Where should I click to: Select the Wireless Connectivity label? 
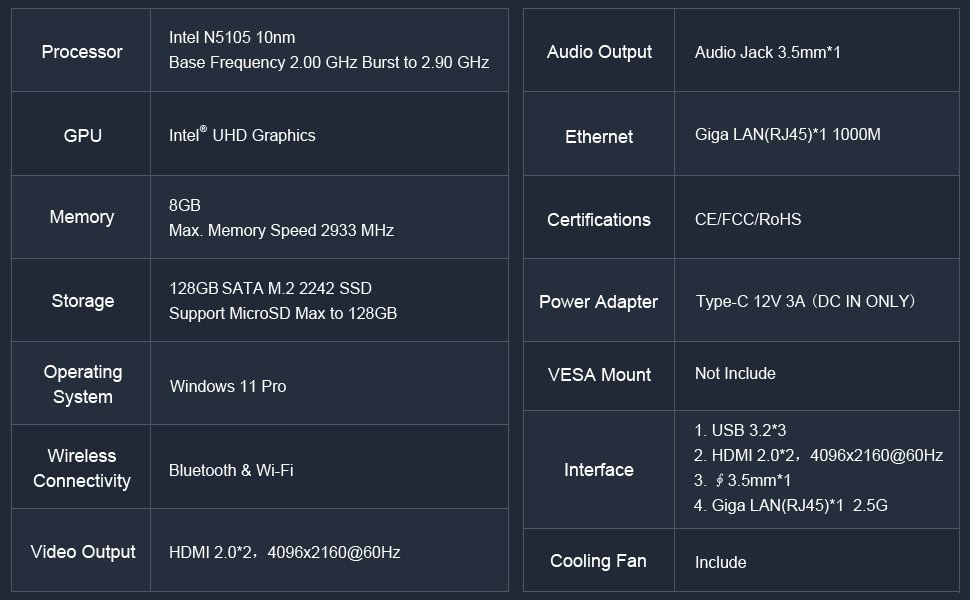coord(82,468)
